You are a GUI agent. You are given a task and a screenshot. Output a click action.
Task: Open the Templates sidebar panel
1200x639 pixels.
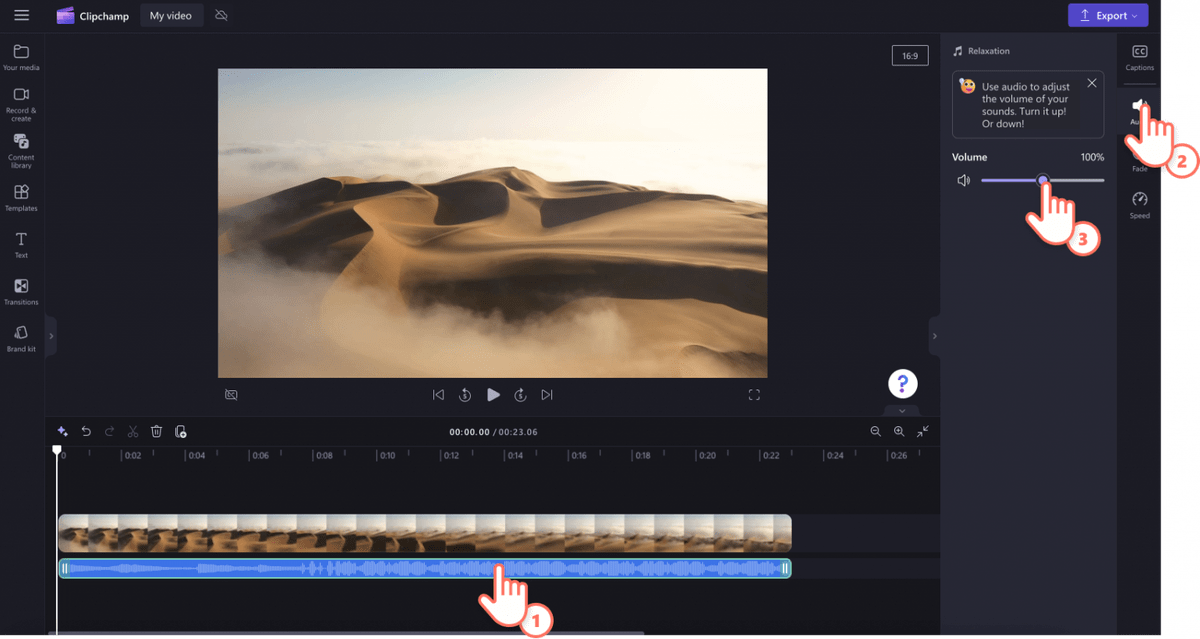[x=20, y=195]
